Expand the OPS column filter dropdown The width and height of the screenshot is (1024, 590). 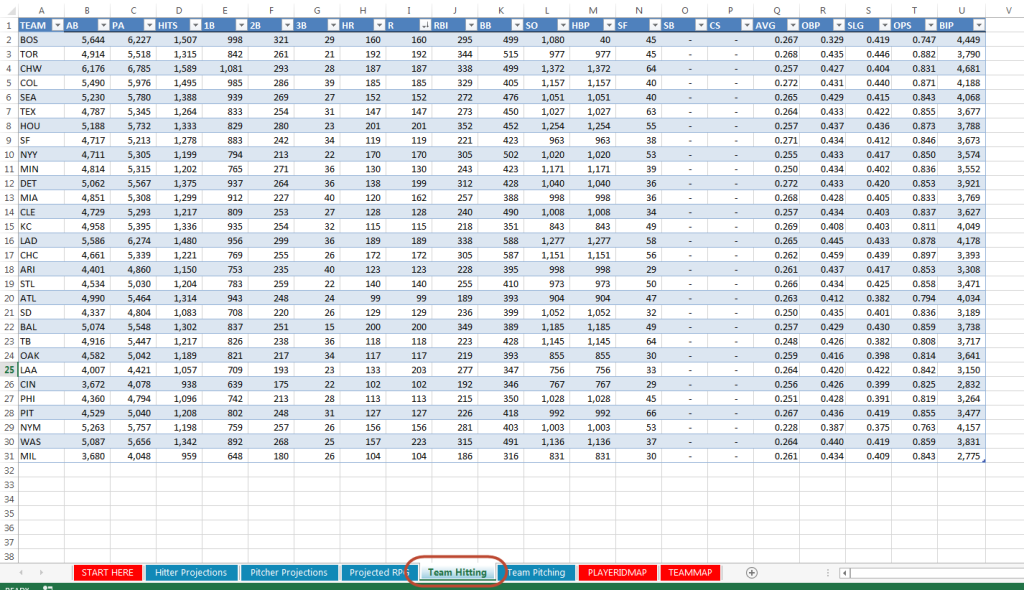pos(927,24)
